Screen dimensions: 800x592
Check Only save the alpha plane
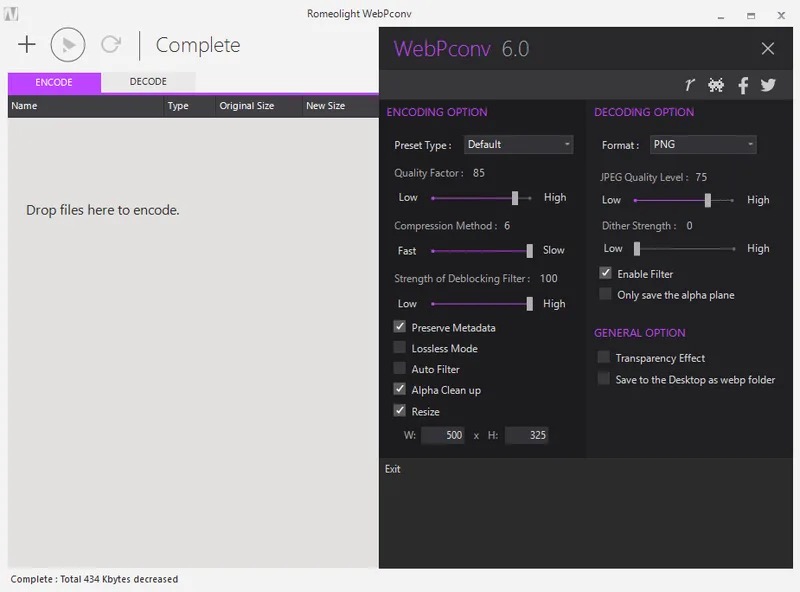click(605, 294)
